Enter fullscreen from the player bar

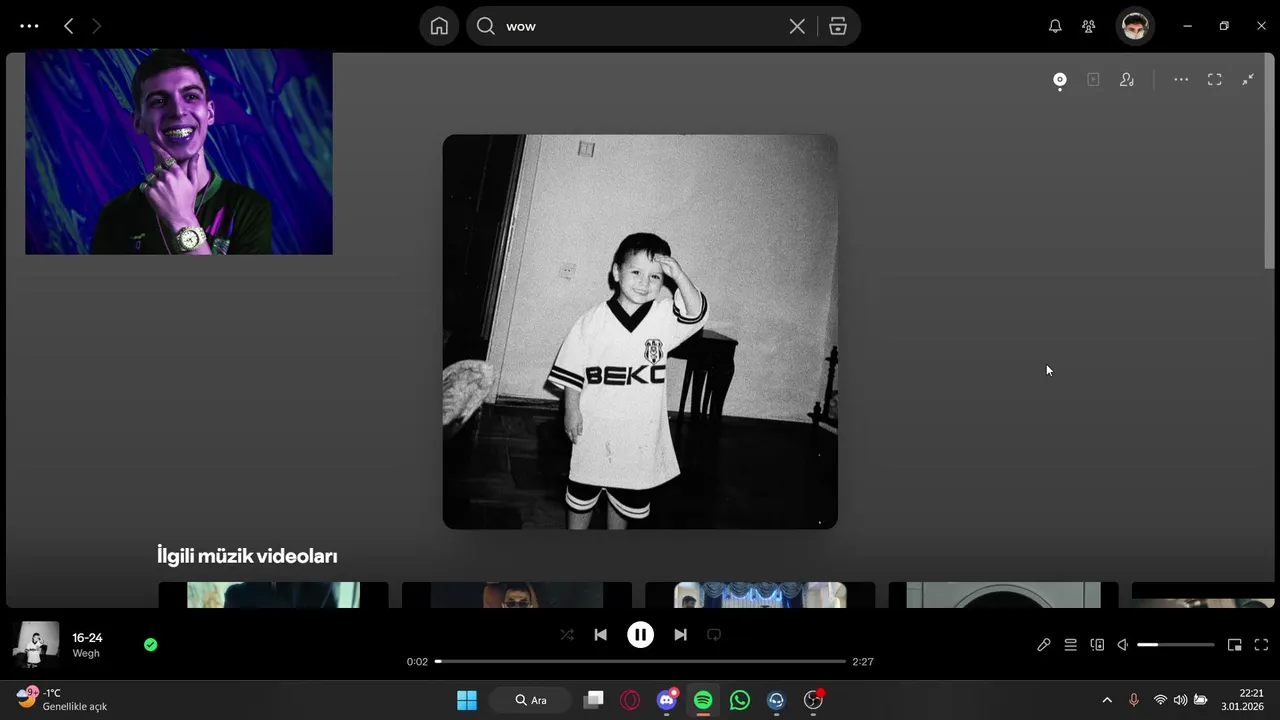[1261, 645]
